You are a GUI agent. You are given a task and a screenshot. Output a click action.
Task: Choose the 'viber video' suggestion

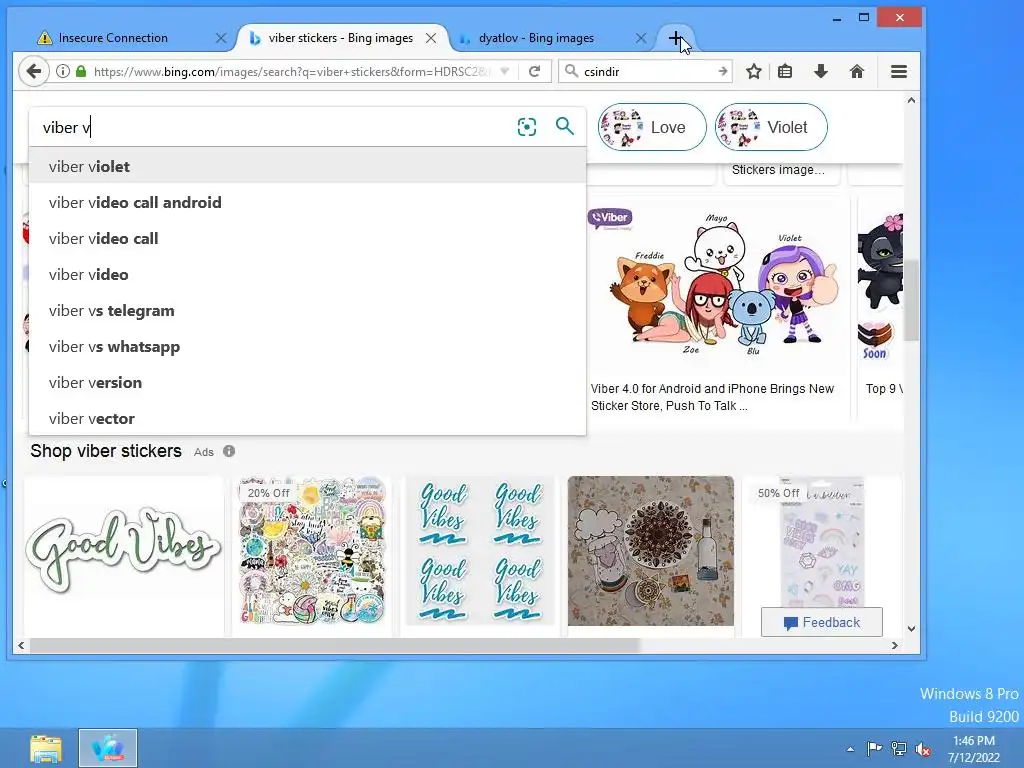pos(308,274)
